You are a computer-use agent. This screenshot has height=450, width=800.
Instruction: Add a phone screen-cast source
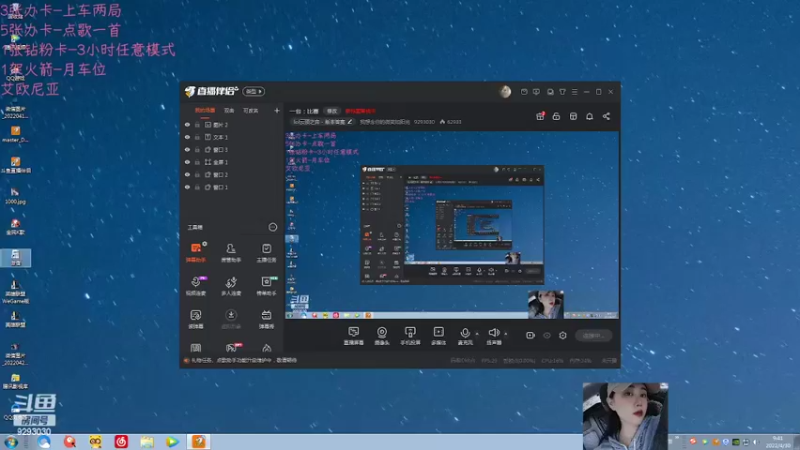[x=410, y=336]
